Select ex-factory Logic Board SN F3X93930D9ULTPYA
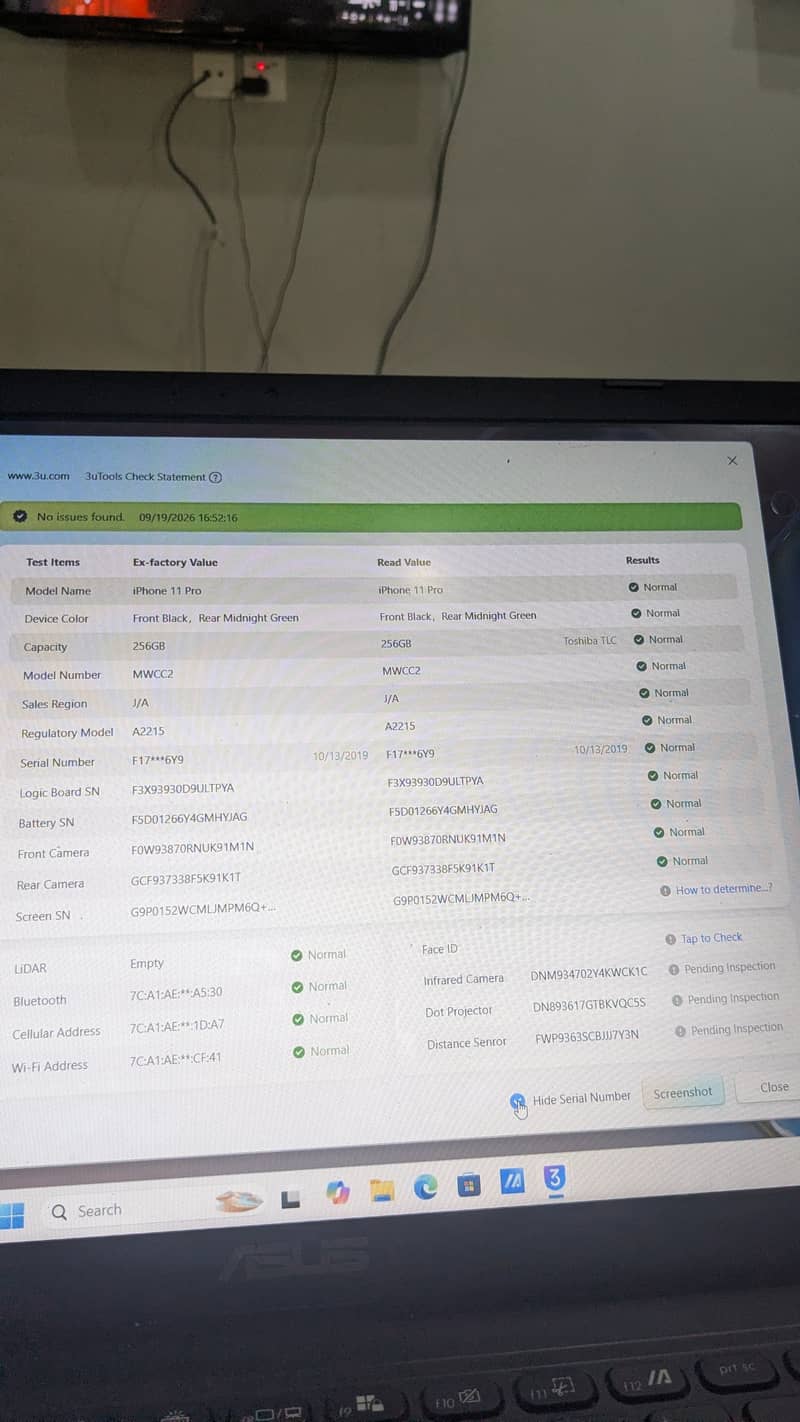The image size is (800, 1422). (183, 788)
